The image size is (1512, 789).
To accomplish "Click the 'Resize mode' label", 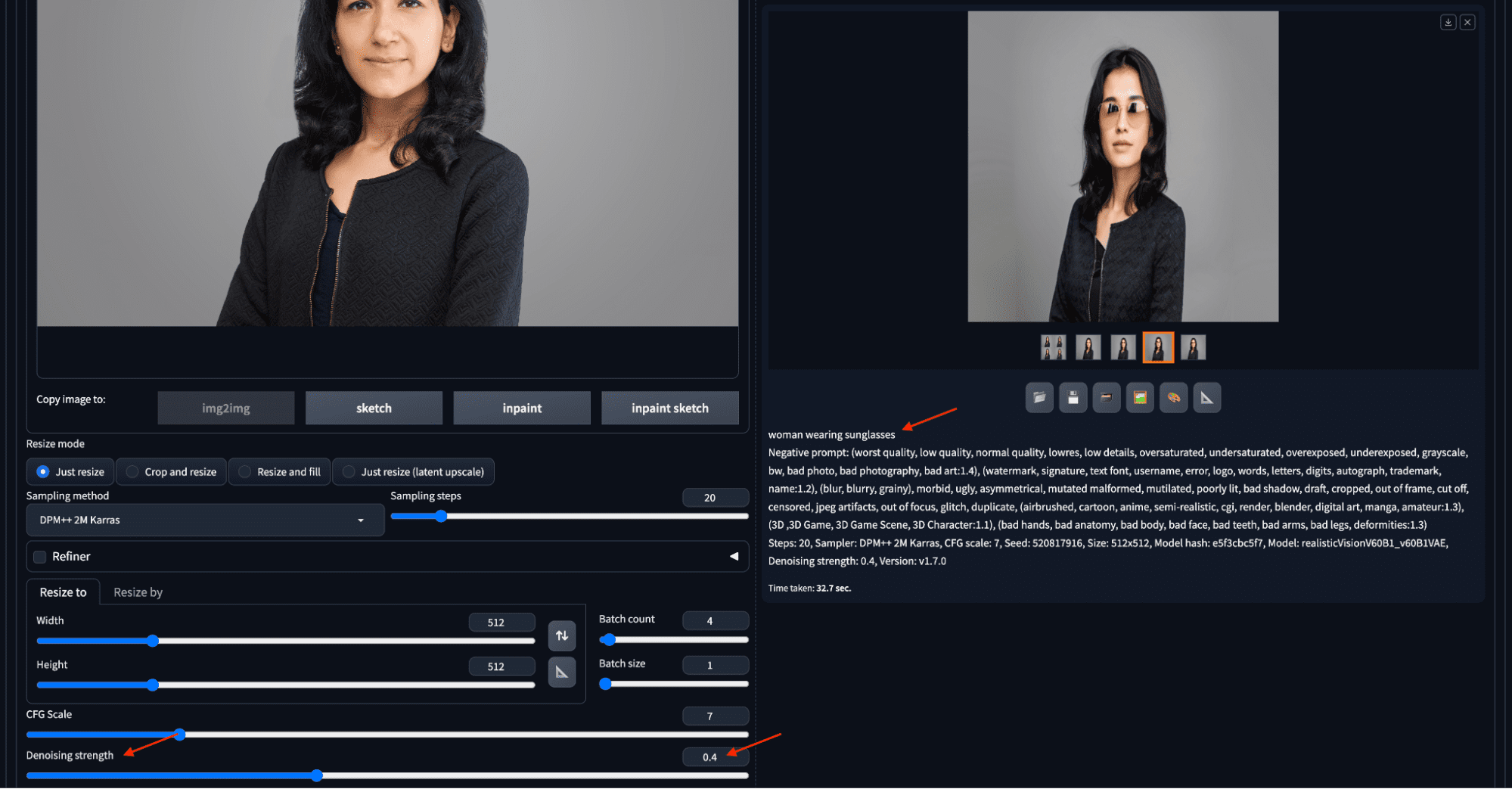I will click(x=55, y=444).
